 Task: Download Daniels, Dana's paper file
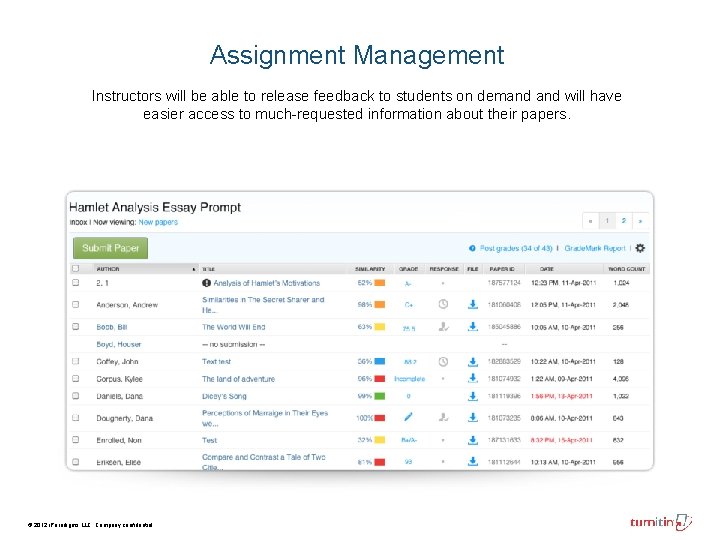click(472, 396)
